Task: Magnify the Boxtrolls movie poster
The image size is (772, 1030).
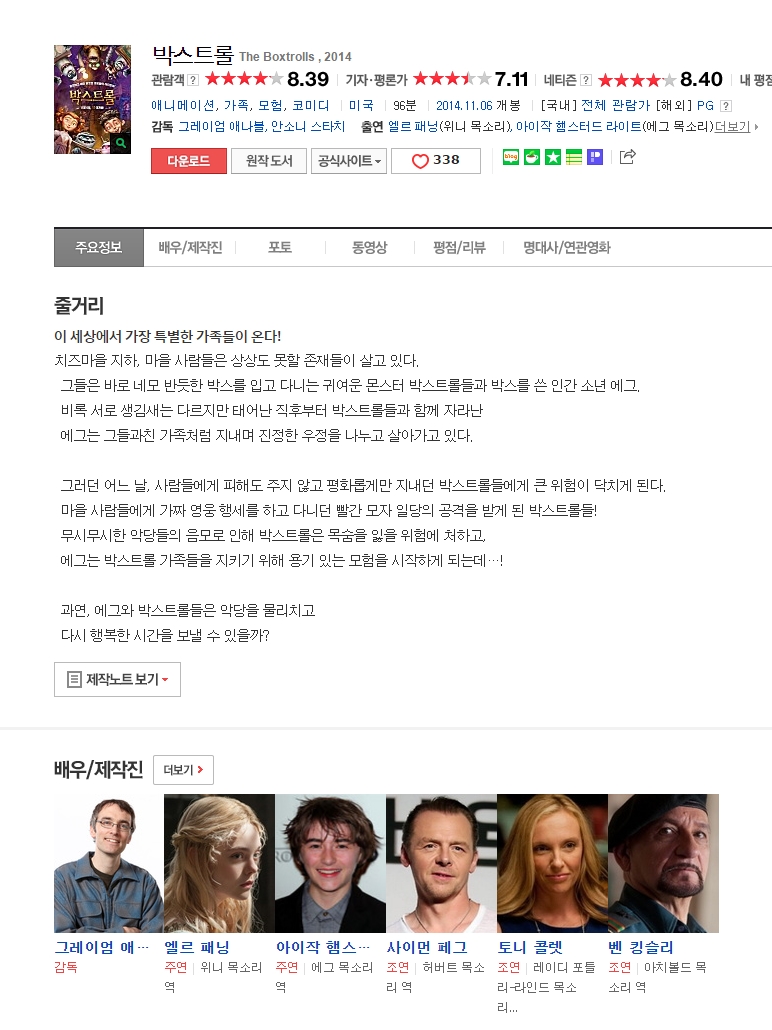Action: tap(120, 143)
